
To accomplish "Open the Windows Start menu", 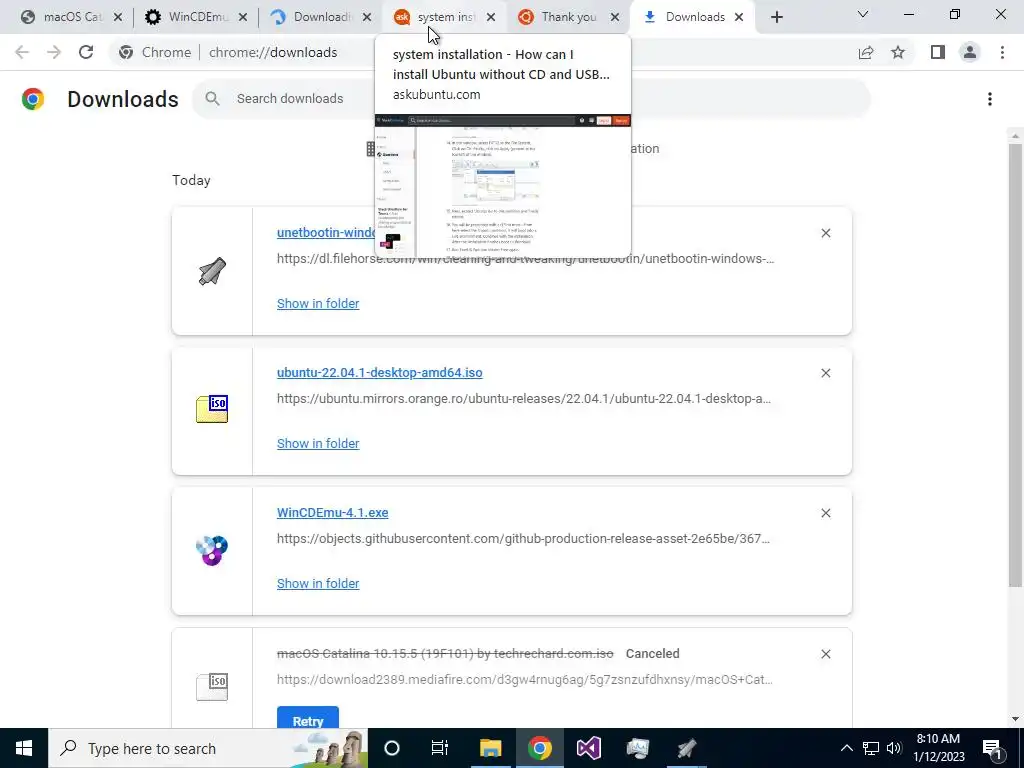I will pyautogui.click(x=24, y=748).
